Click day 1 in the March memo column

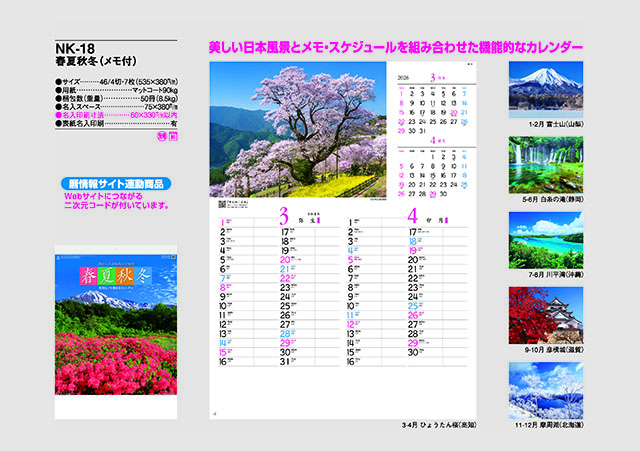coord(223,222)
